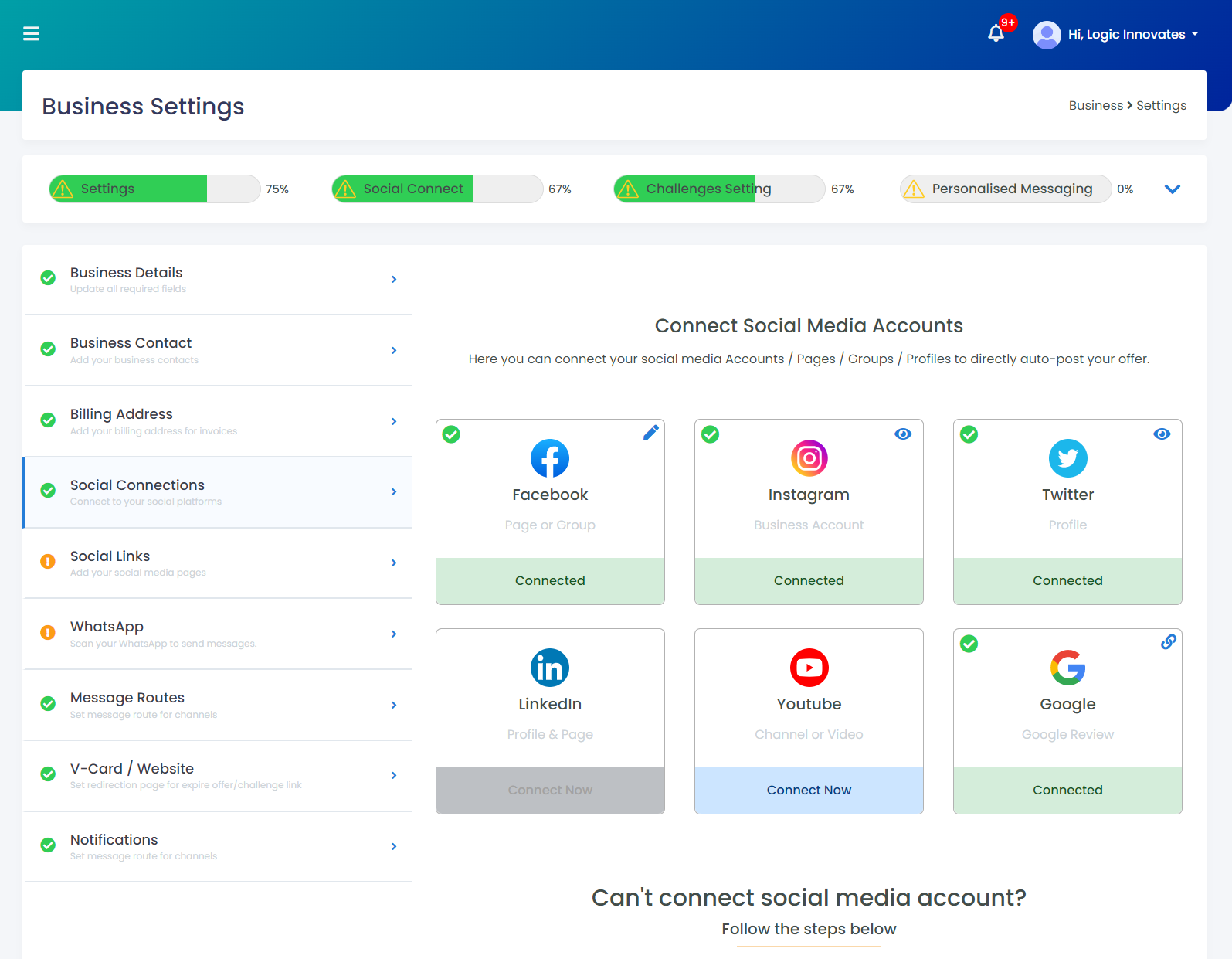Expand the progress panel chevron

click(x=1172, y=189)
